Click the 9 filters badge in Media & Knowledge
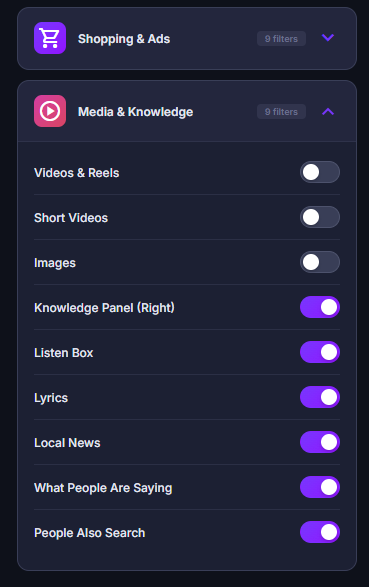 (281, 112)
